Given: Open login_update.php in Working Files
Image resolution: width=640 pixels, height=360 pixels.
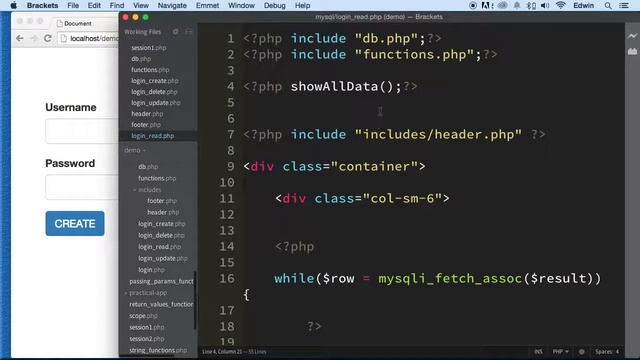Looking at the screenshot, I should click(x=156, y=103).
